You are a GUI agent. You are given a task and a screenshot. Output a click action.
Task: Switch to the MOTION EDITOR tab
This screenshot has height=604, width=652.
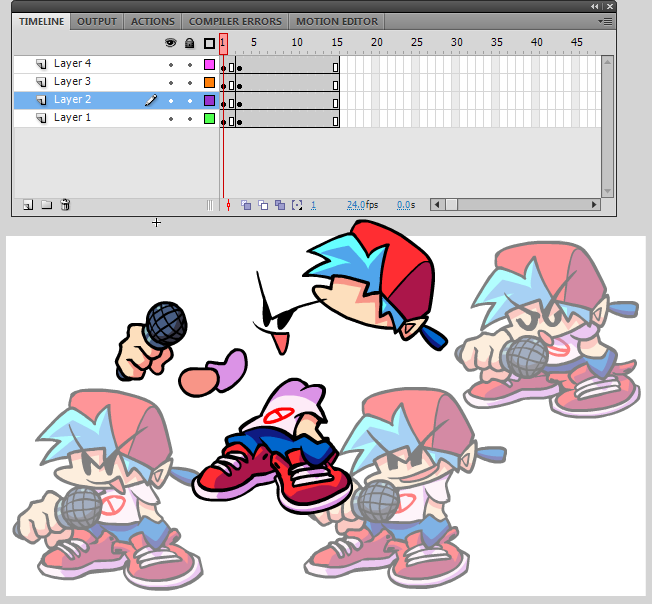point(337,21)
